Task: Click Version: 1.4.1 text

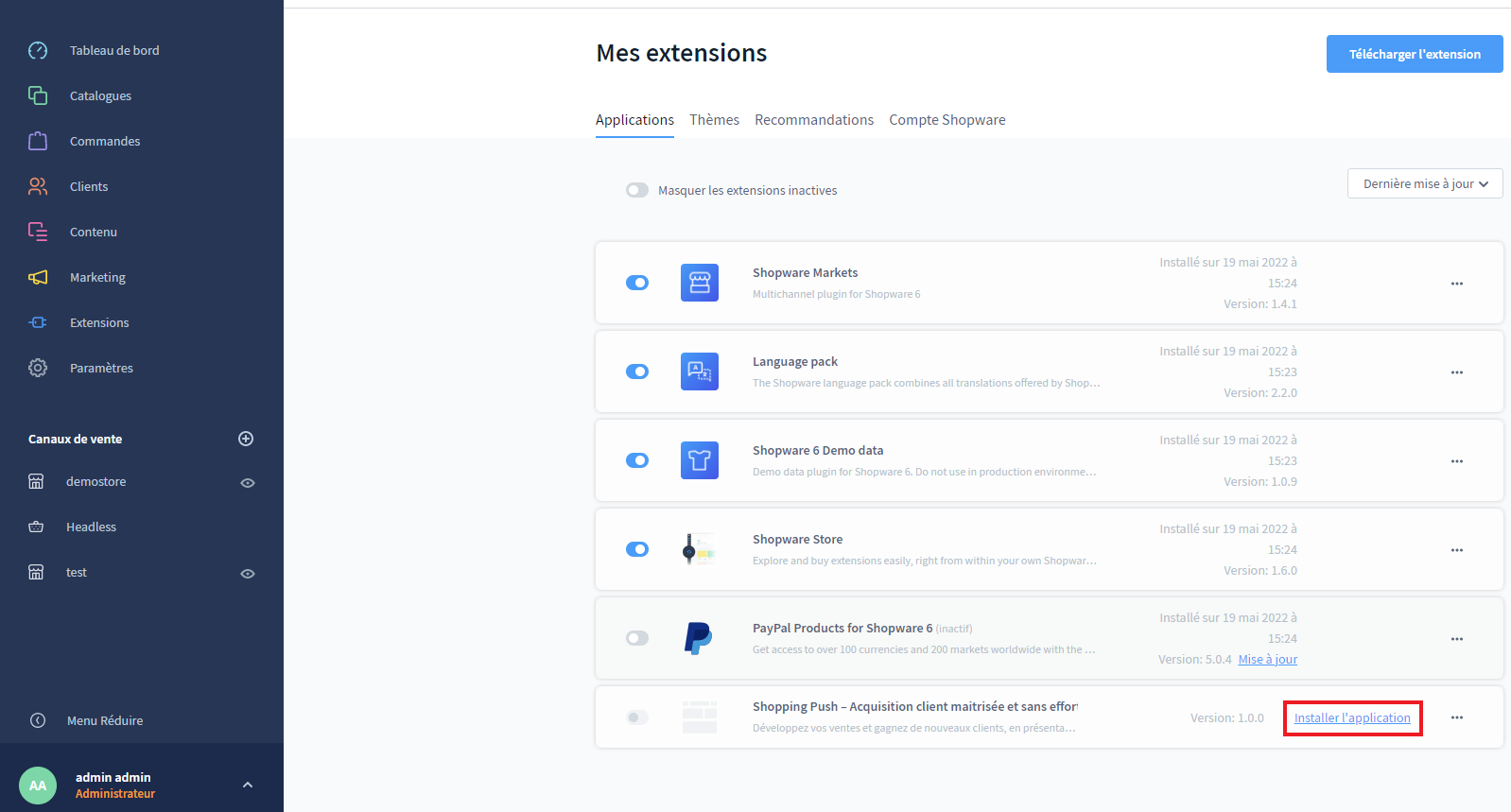Action: [x=1260, y=303]
